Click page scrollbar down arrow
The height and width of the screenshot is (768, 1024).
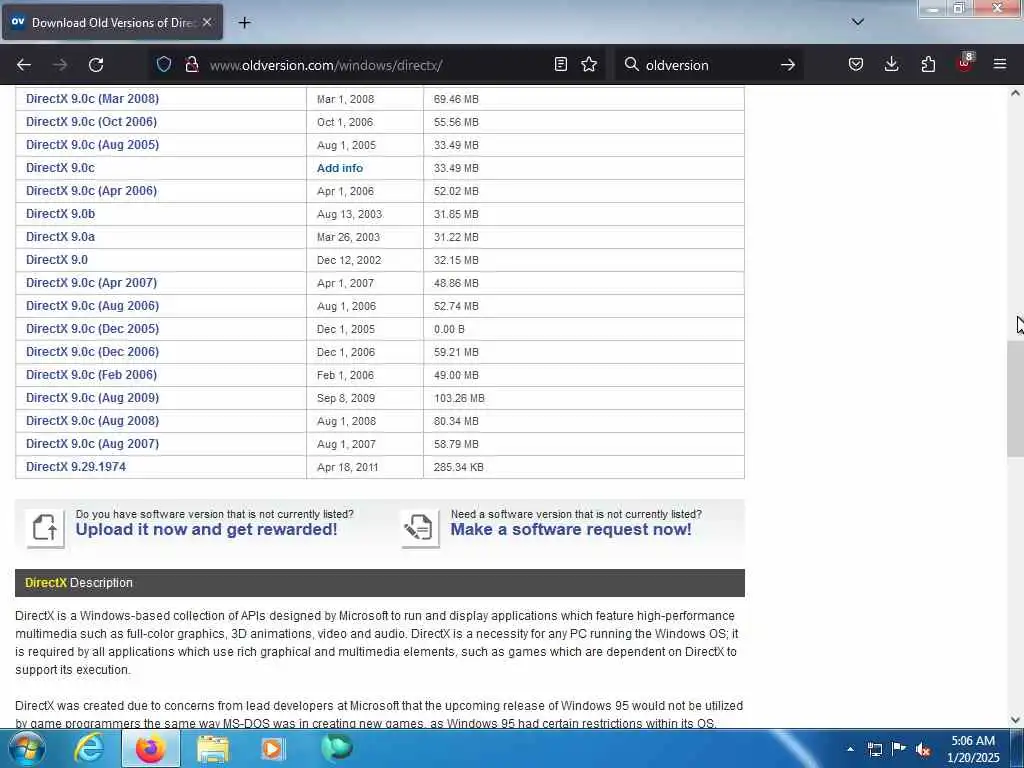point(1015,720)
